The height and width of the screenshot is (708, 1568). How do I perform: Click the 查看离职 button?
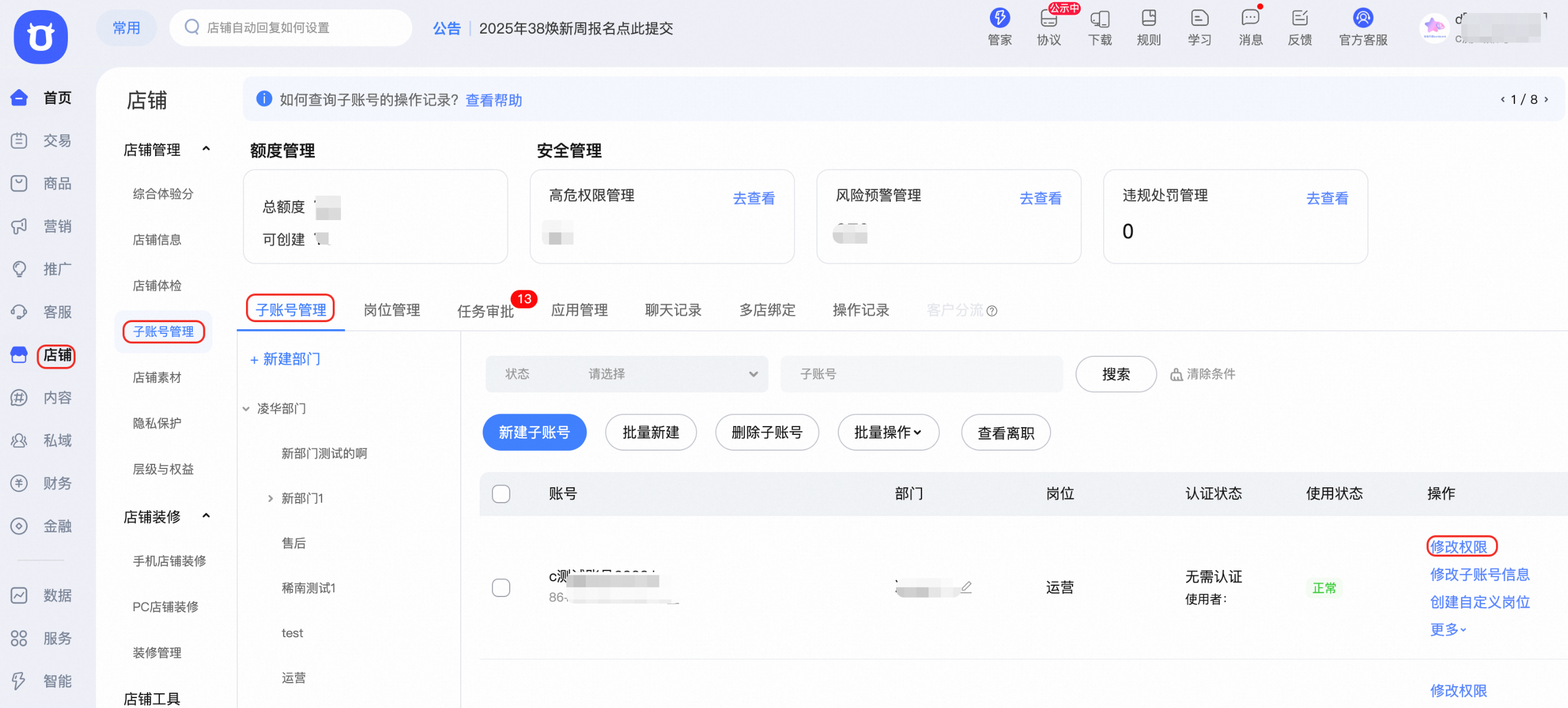tap(1006, 433)
